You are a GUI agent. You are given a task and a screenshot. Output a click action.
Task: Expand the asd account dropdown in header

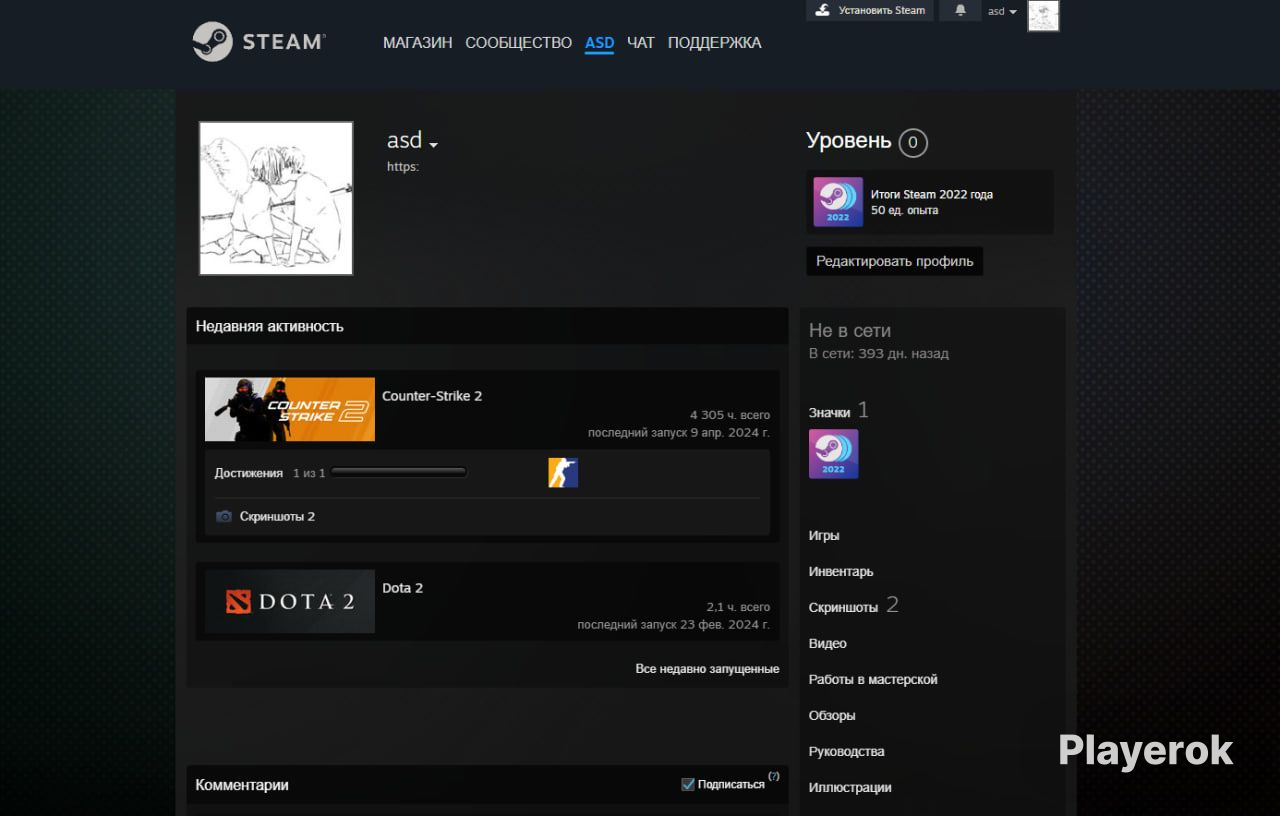click(1002, 11)
